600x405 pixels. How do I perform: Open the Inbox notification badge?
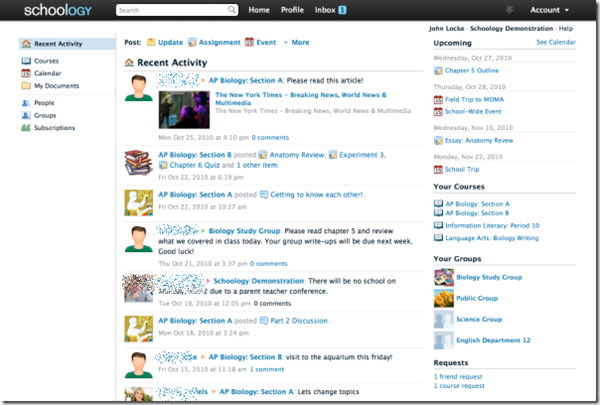click(342, 10)
